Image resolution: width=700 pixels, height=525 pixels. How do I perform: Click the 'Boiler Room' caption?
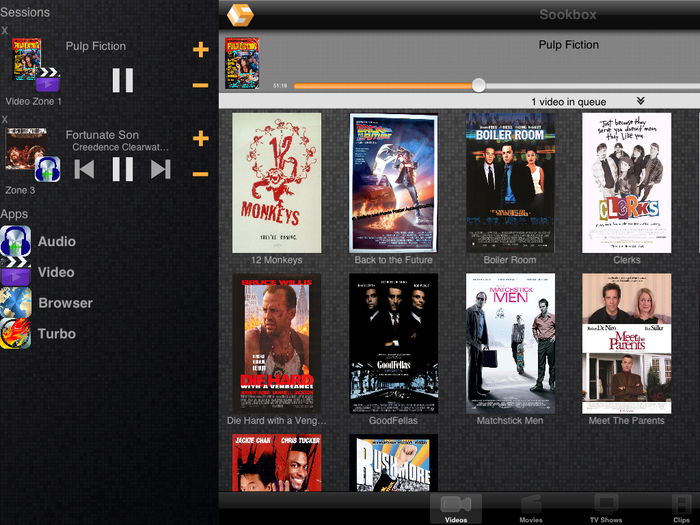(x=510, y=260)
